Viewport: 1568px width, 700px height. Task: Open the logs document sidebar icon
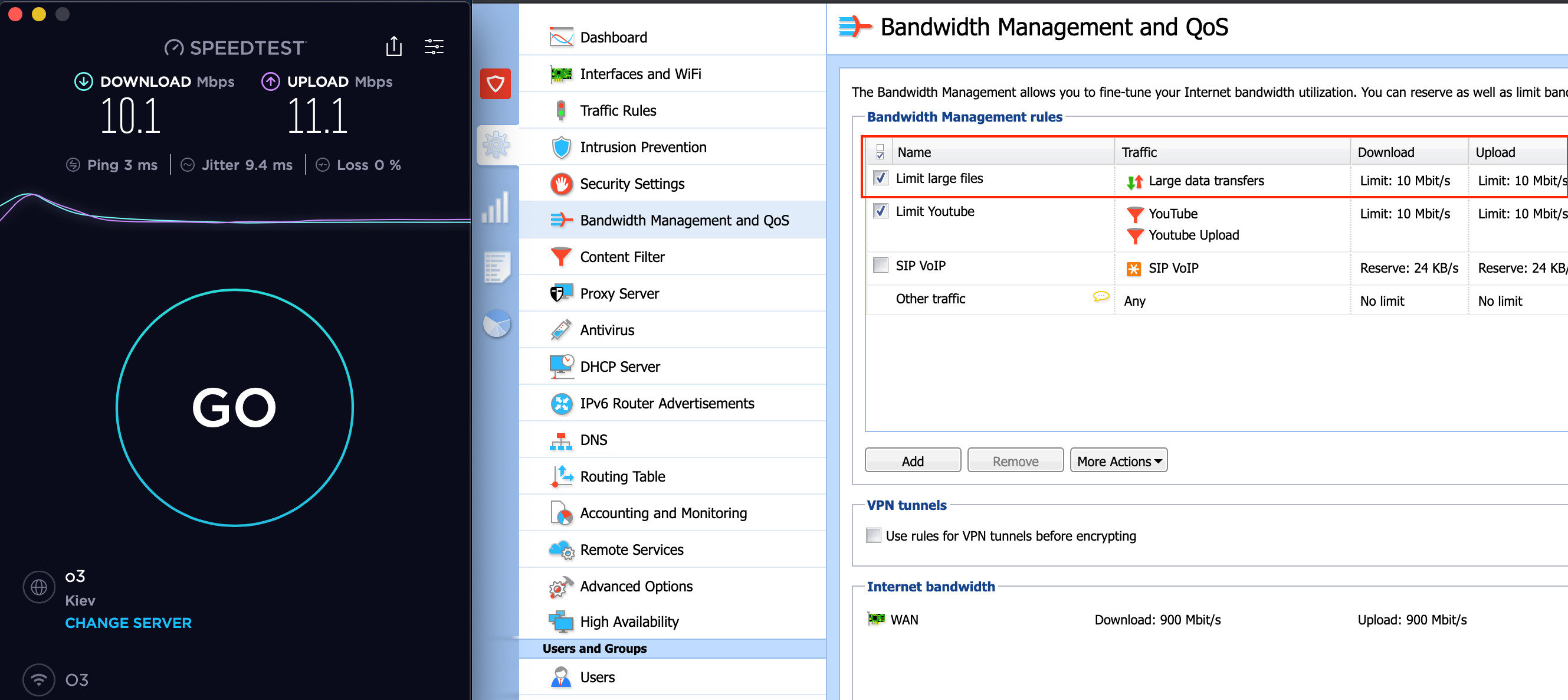pyautogui.click(x=496, y=267)
